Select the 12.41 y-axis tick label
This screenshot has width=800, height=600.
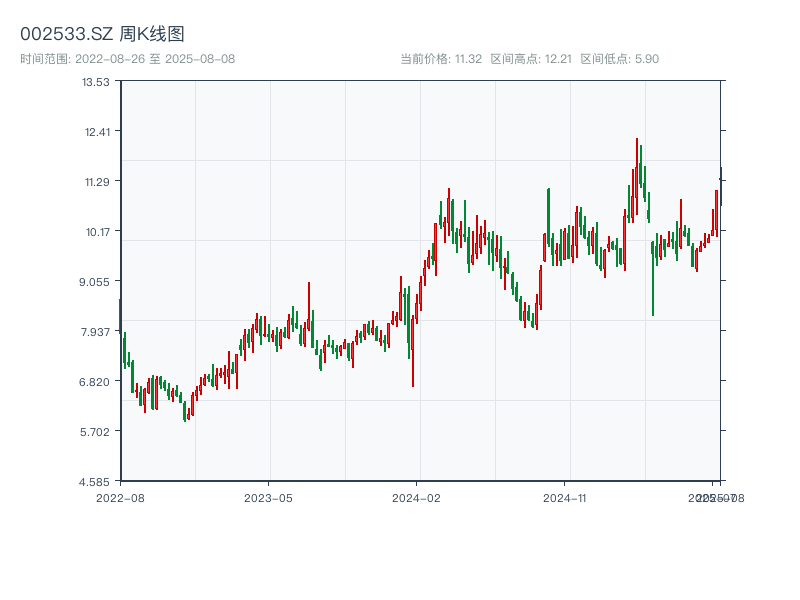pos(96,132)
